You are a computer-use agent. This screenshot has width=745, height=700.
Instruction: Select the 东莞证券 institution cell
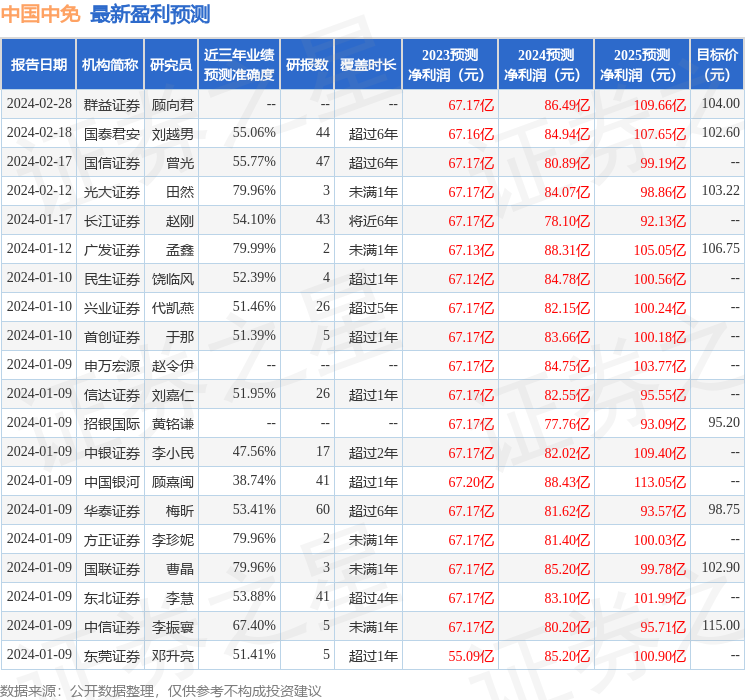pos(112,656)
